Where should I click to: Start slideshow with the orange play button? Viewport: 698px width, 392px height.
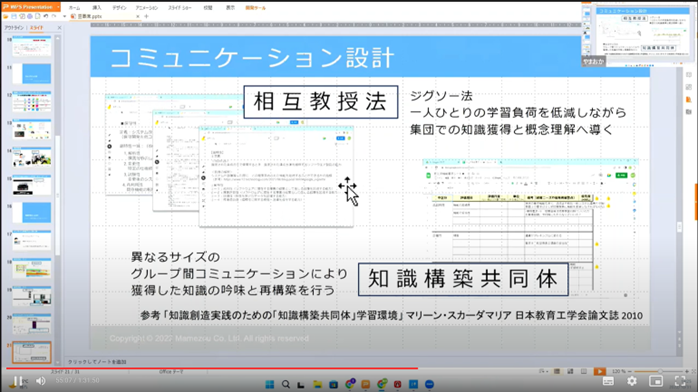pyautogui.click(x=599, y=372)
